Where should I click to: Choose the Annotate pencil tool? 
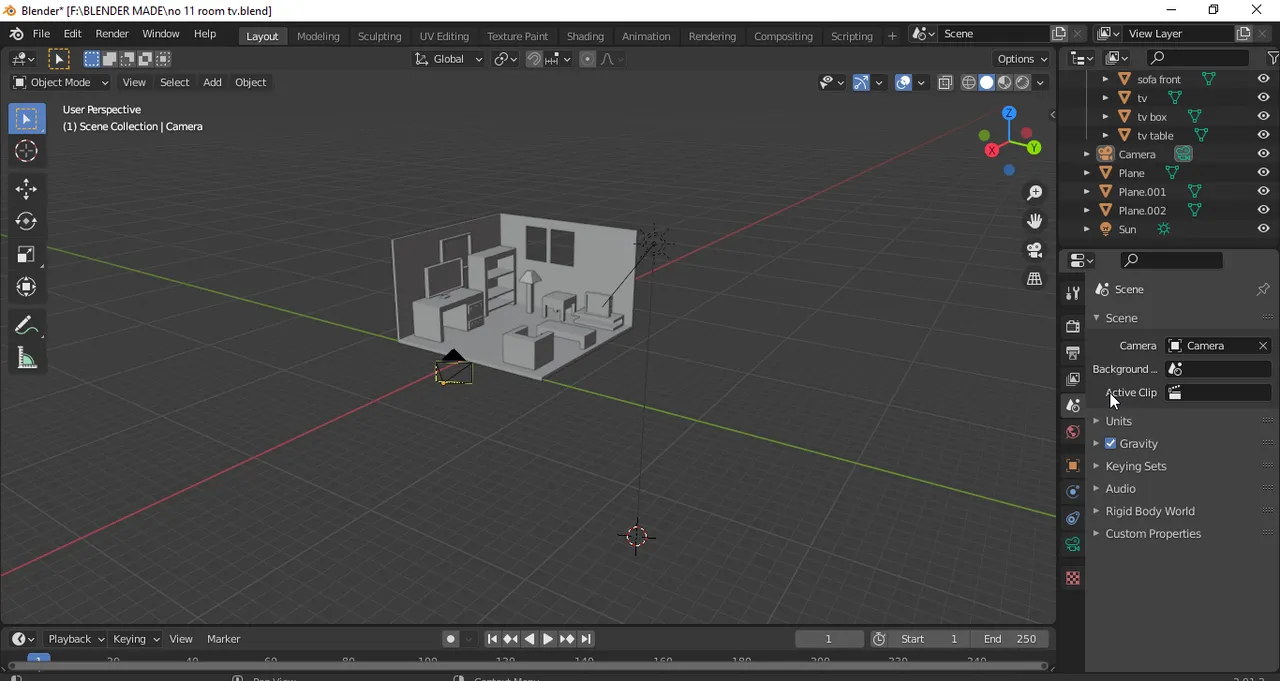coord(26,326)
